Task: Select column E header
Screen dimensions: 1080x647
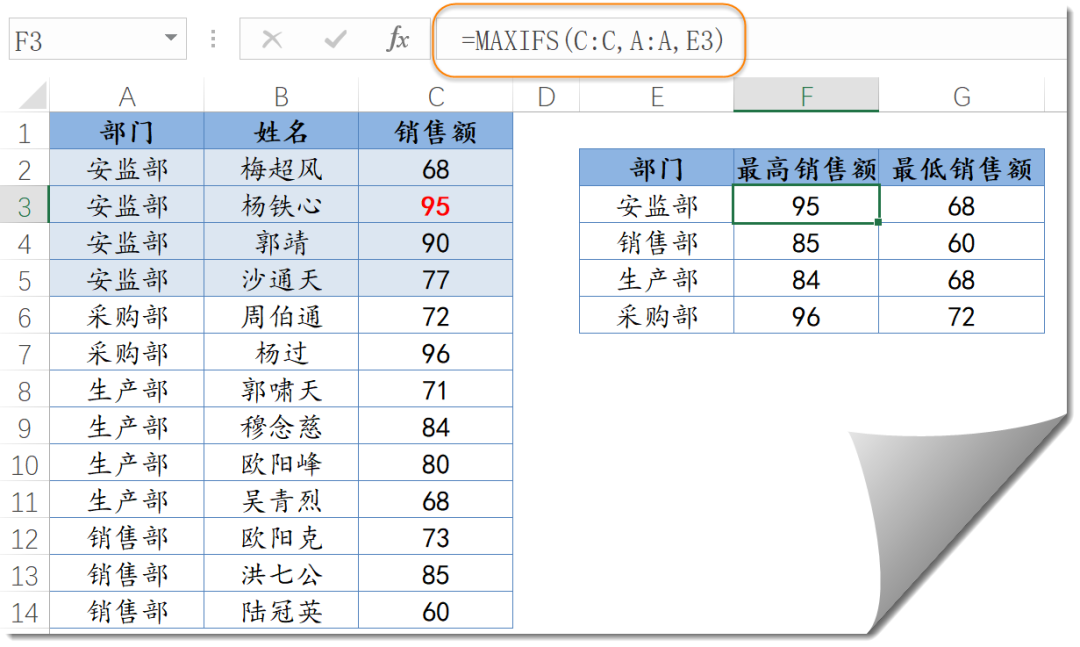Action: coord(657,96)
